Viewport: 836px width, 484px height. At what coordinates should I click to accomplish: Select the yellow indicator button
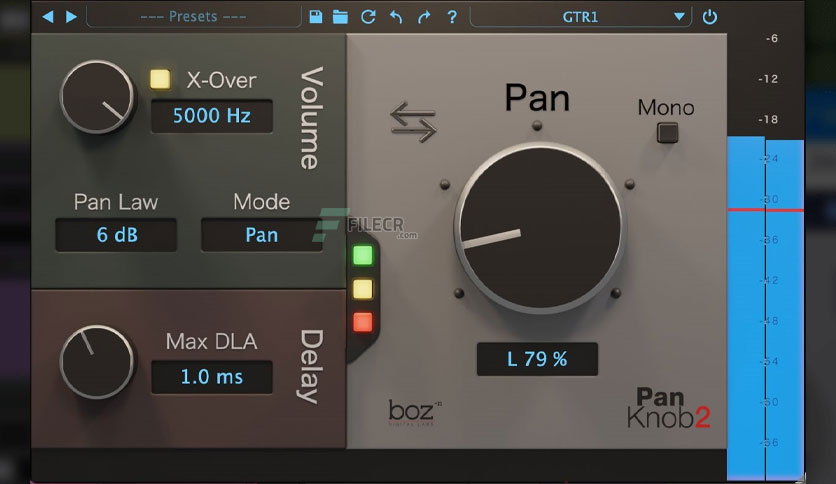pyautogui.click(x=363, y=289)
